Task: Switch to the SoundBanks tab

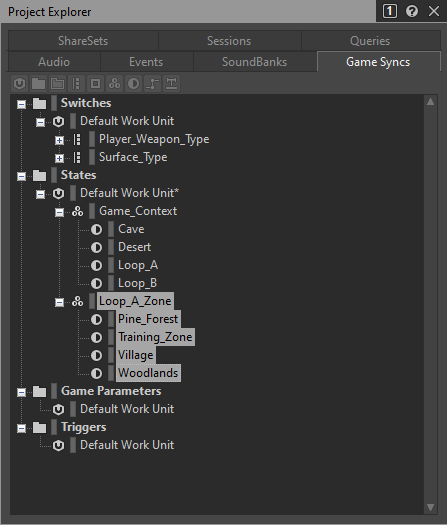Action: click(x=254, y=62)
